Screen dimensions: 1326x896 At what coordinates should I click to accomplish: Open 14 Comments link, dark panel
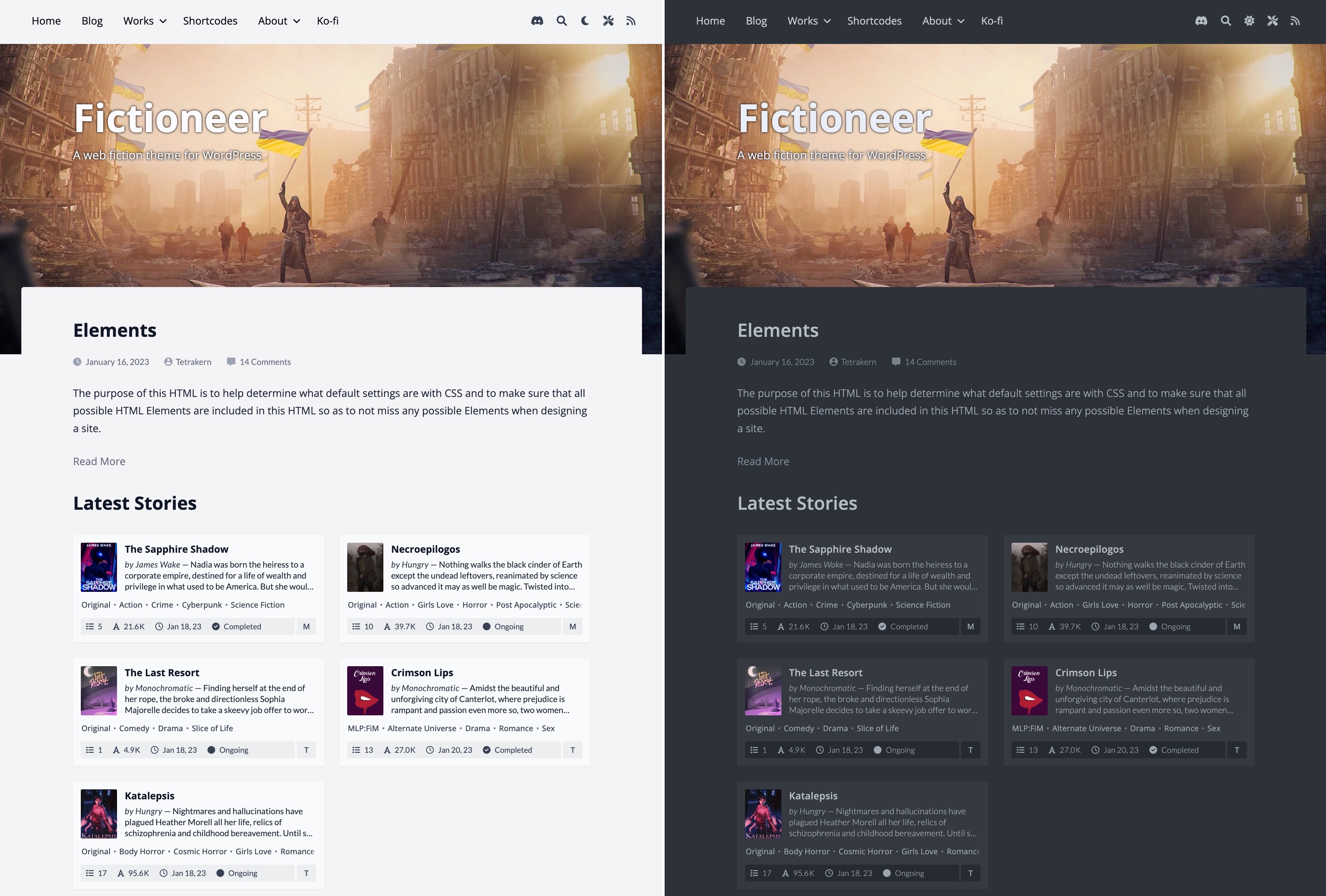pos(930,362)
